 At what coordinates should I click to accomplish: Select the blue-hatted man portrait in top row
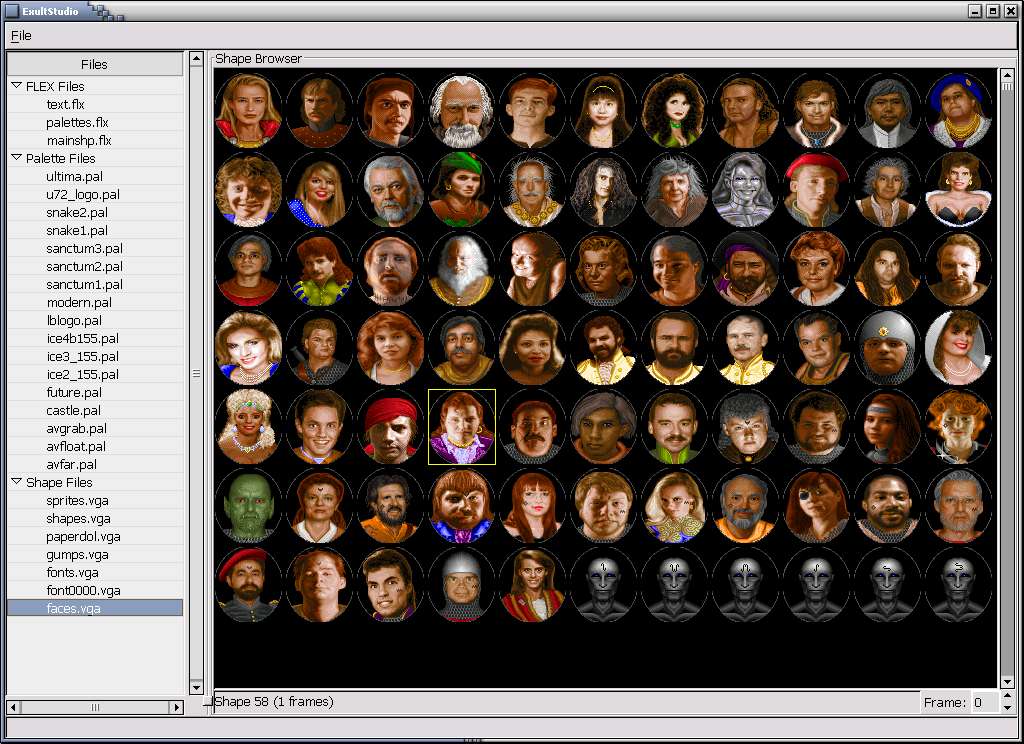tap(958, 110)
